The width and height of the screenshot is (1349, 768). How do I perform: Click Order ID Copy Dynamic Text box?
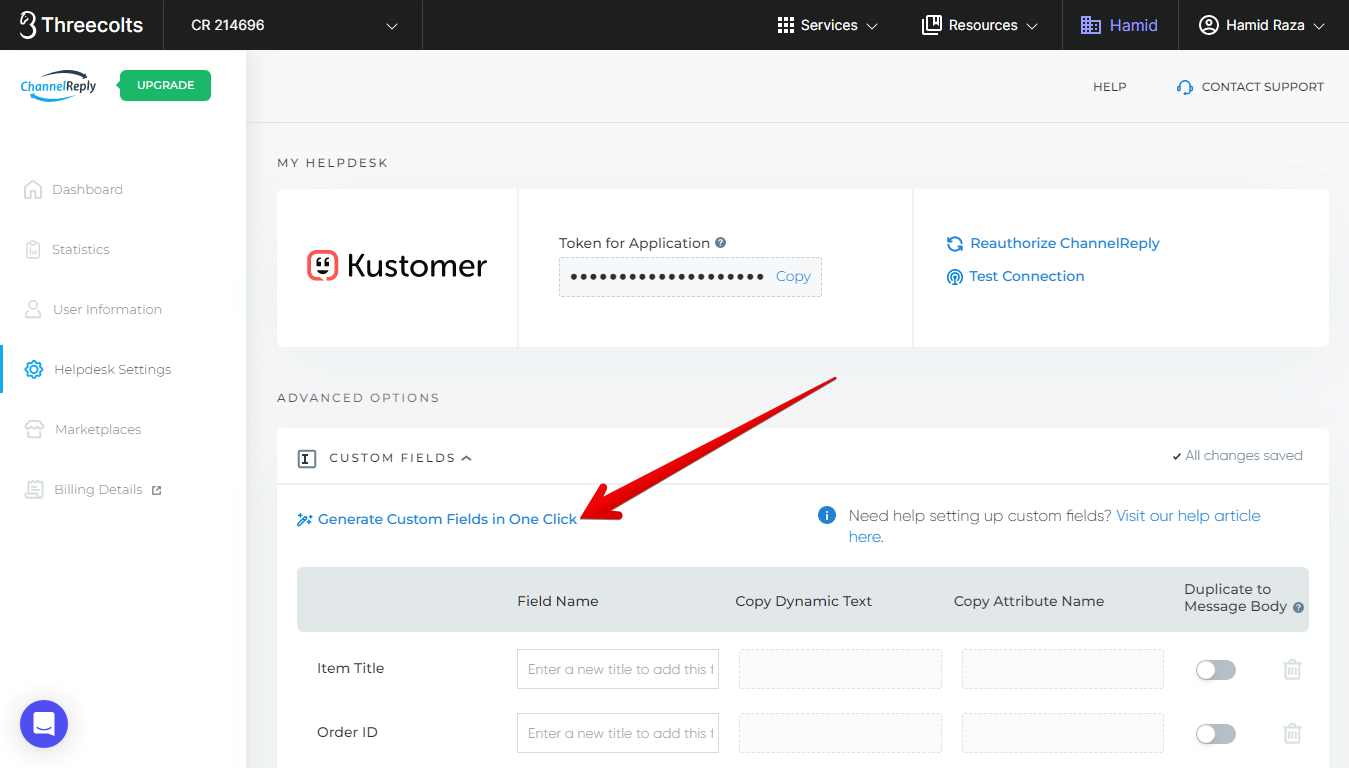[x=840, y=733]
